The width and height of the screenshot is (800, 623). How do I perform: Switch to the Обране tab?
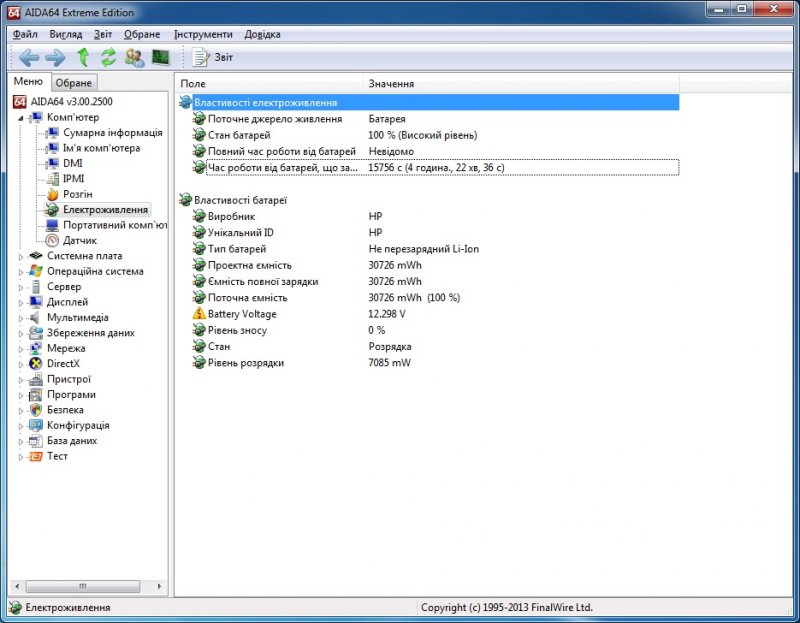point(72,82)
